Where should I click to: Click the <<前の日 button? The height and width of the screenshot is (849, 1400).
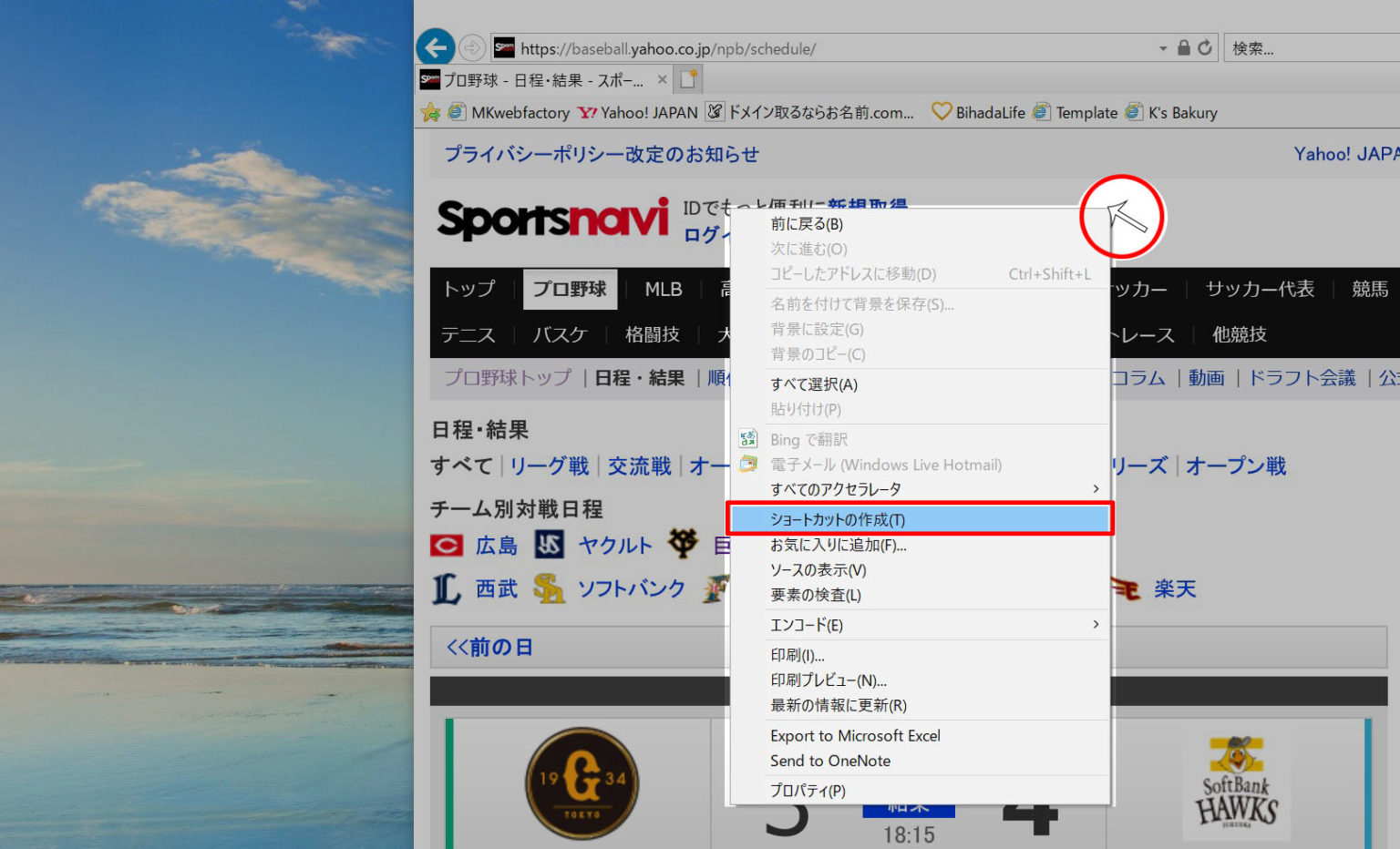tap(489, 647)
